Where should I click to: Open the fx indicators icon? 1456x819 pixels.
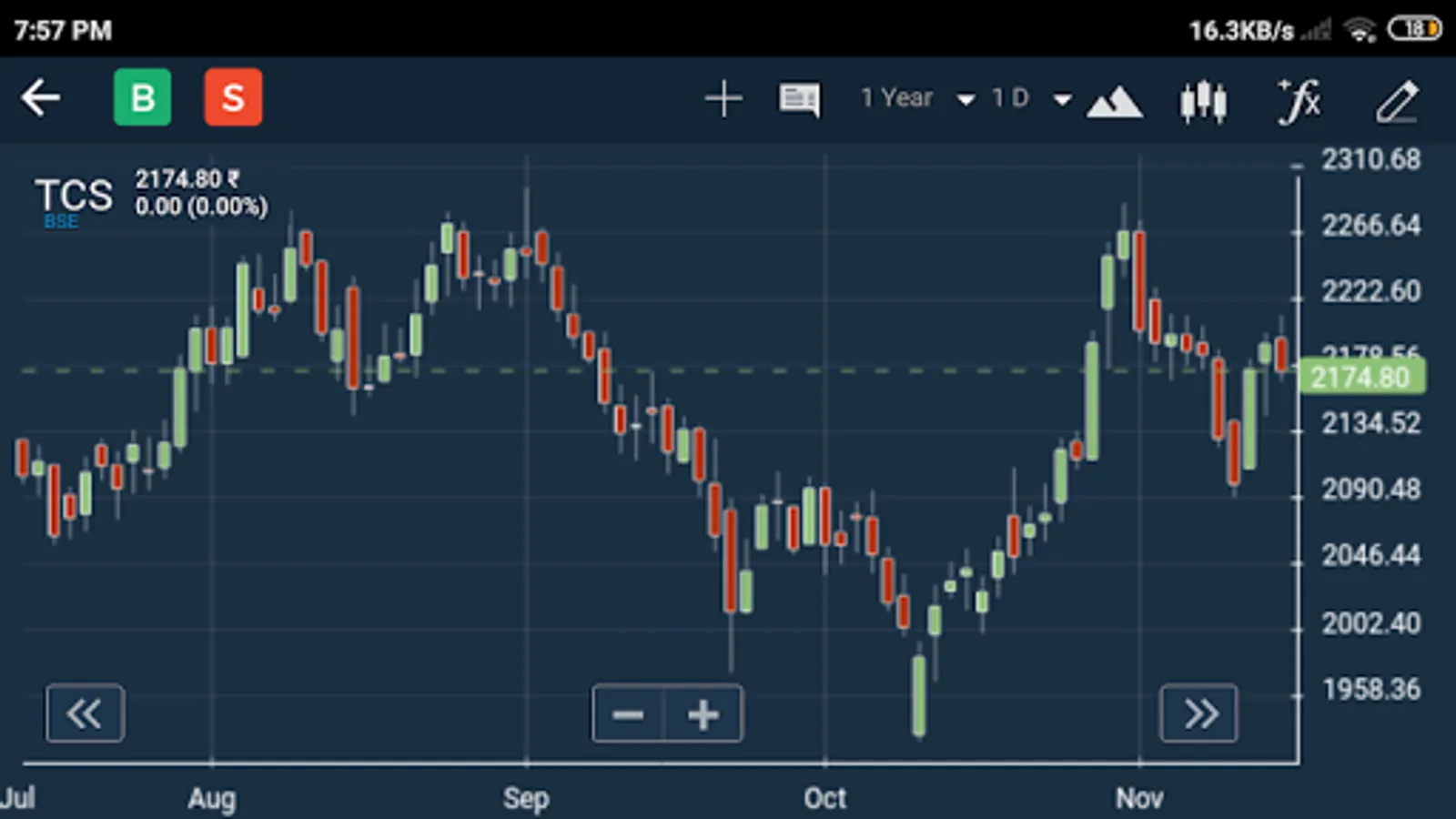tap(1299, 99)
